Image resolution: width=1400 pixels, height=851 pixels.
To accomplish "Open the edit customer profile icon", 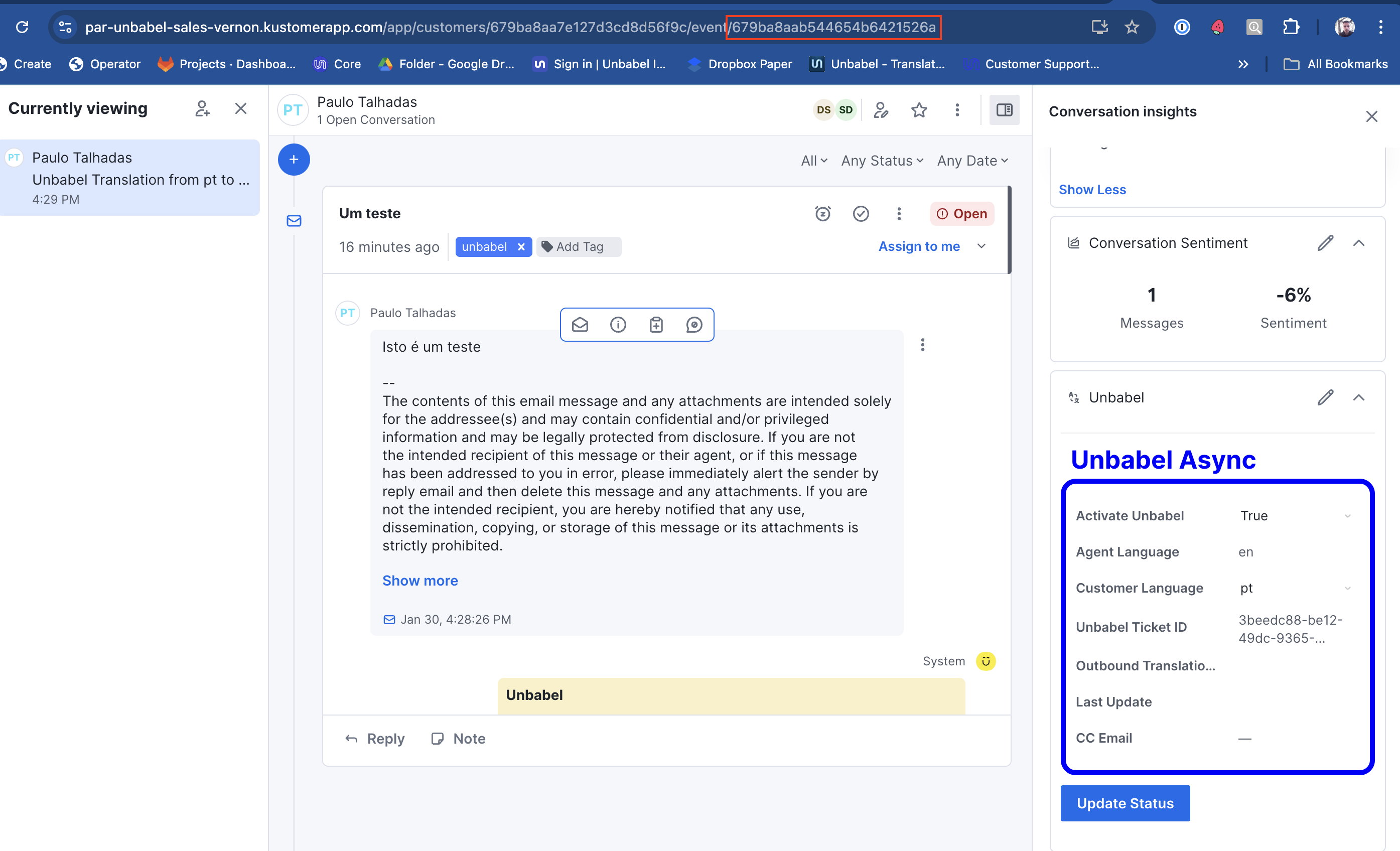I will pyautogui.click(x=881, y=110).
